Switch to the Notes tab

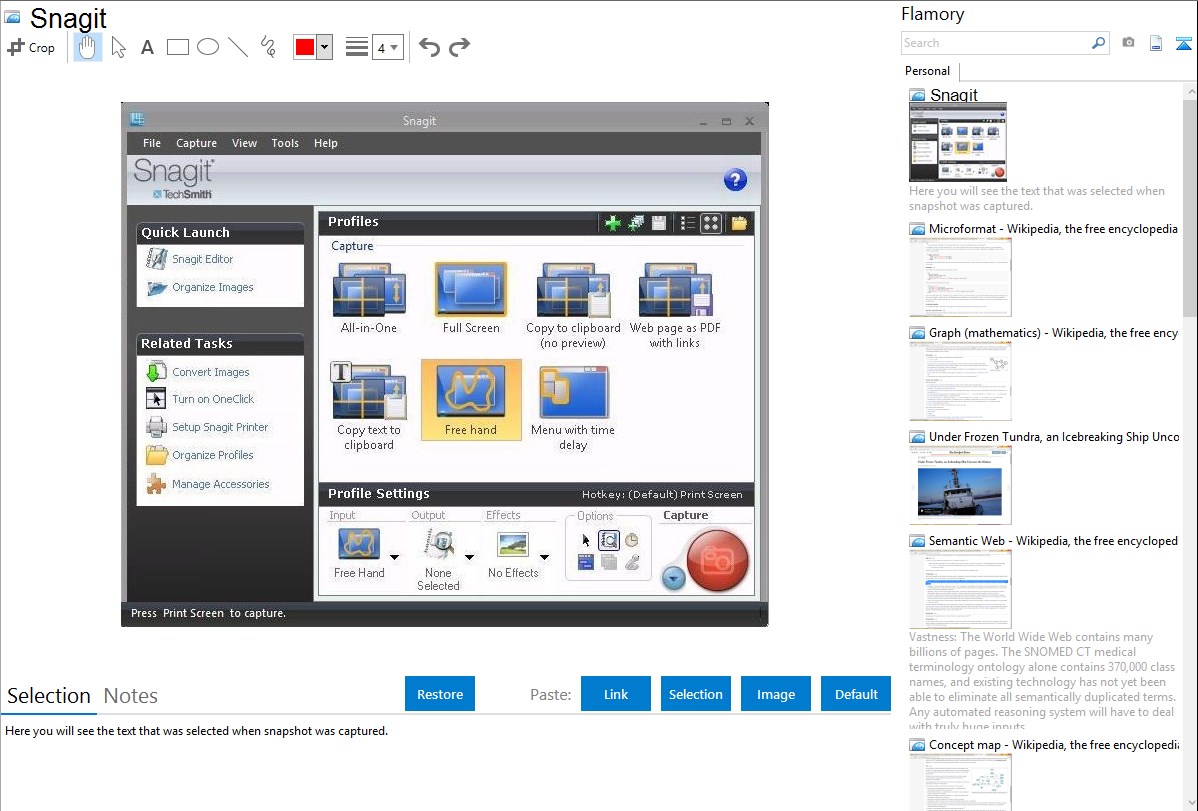point(131,696)
